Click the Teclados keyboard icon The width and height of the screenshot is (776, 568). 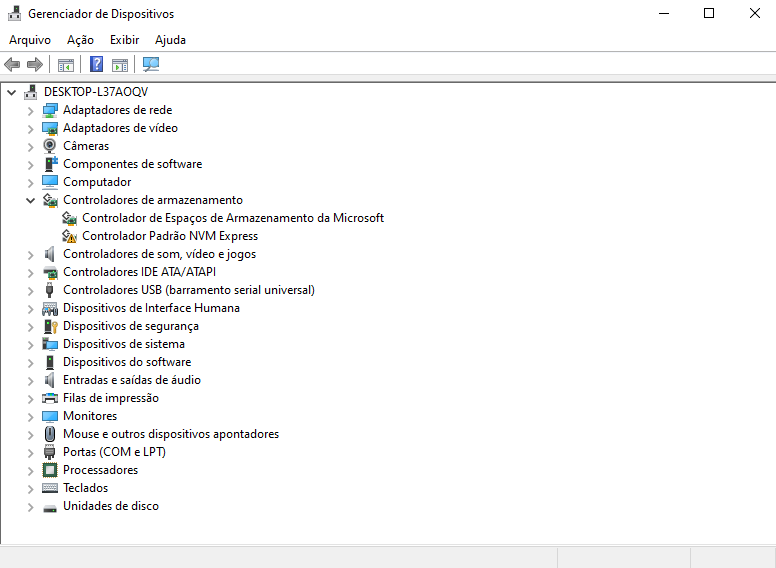click(x=50, y=488)
